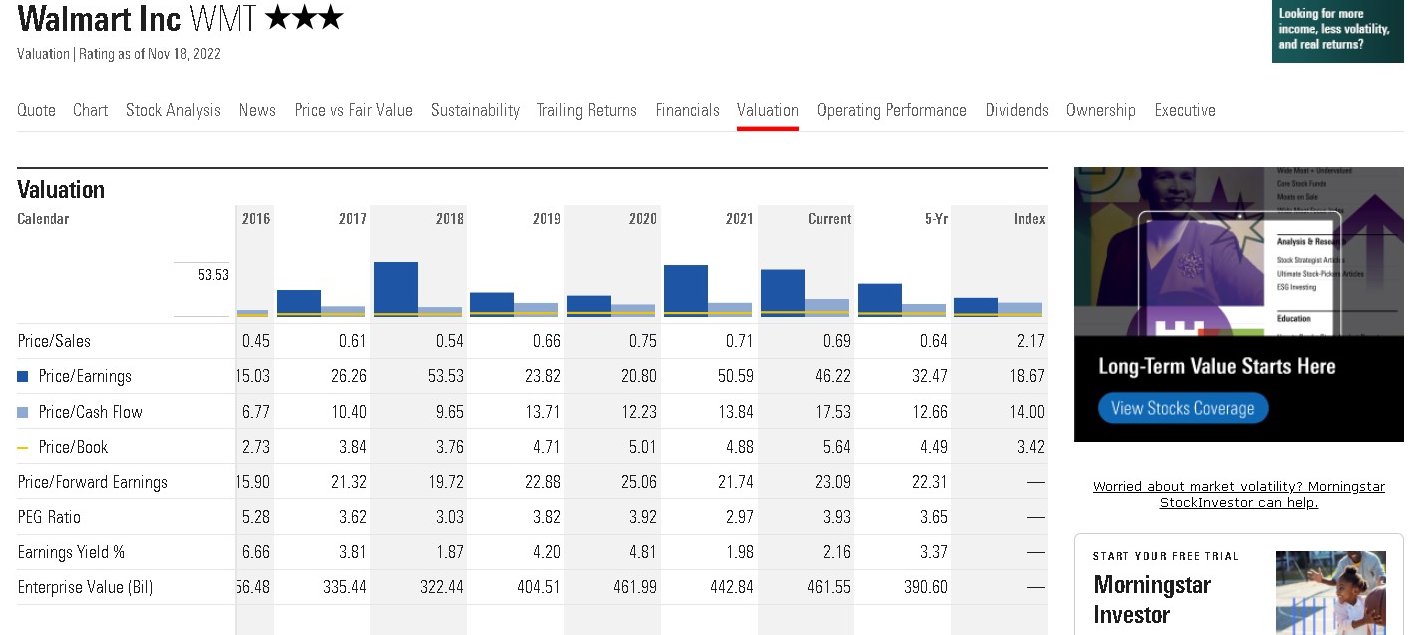Switch to the Ownership tab
This screenshot has height=635, width=1411.
click(1100, 110)
